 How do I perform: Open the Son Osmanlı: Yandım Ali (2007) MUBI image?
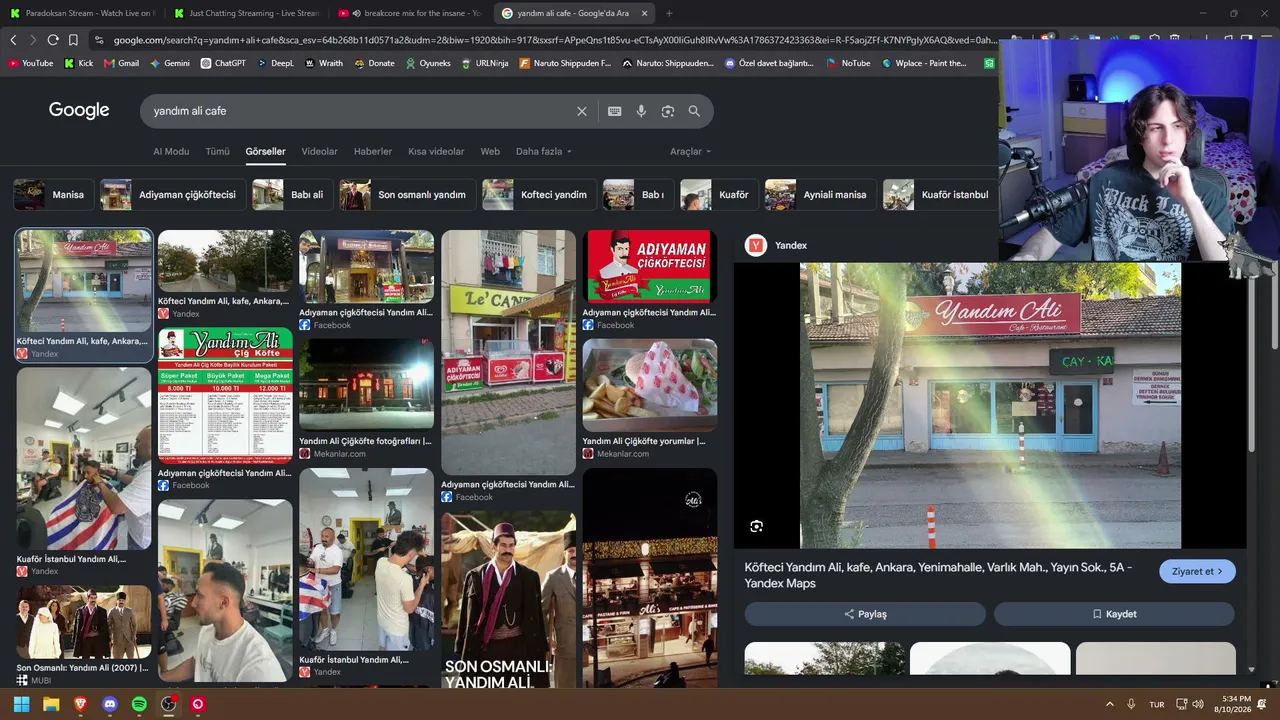tap(84, 622)
